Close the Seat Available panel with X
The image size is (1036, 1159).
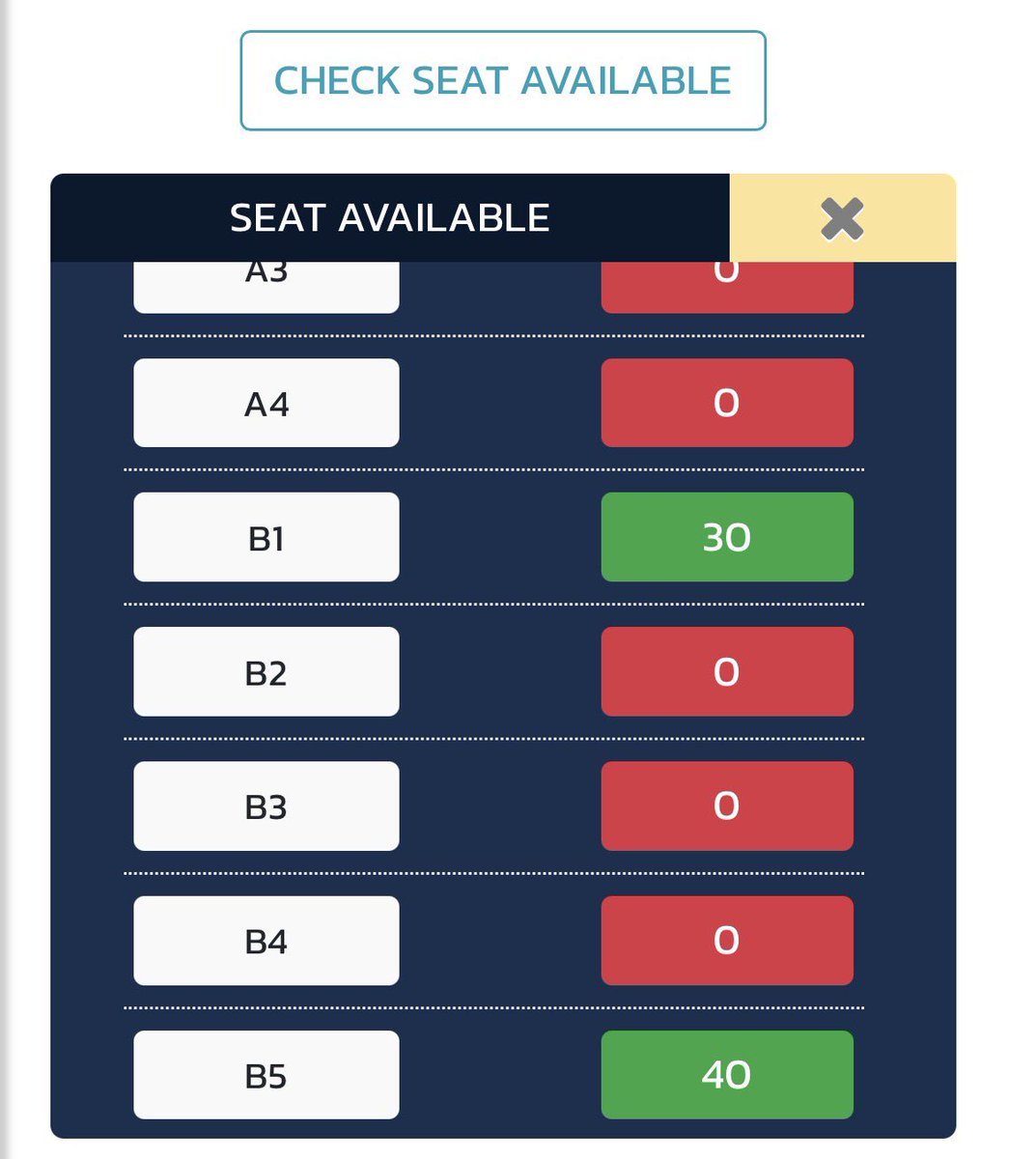click(842, 218)
